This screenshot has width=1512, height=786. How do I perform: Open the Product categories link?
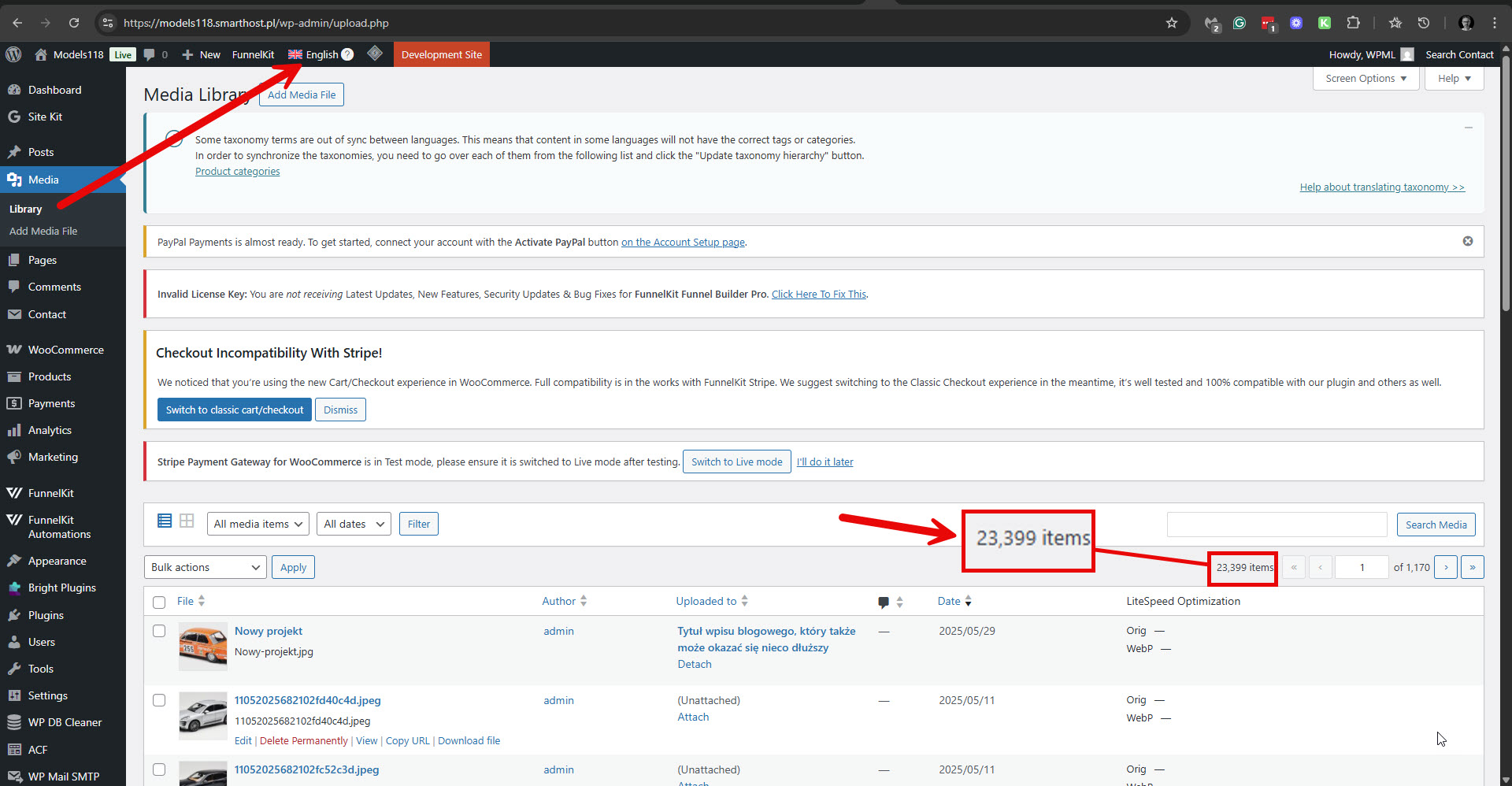tap(237, 172)
